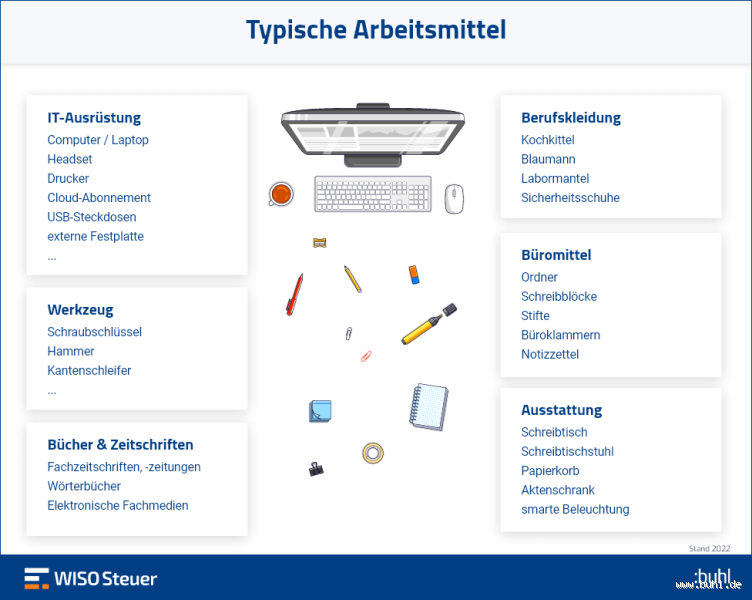Click the Computer / Laptop entry
This screenshot has height=600, width=752.
coord(98,140)
